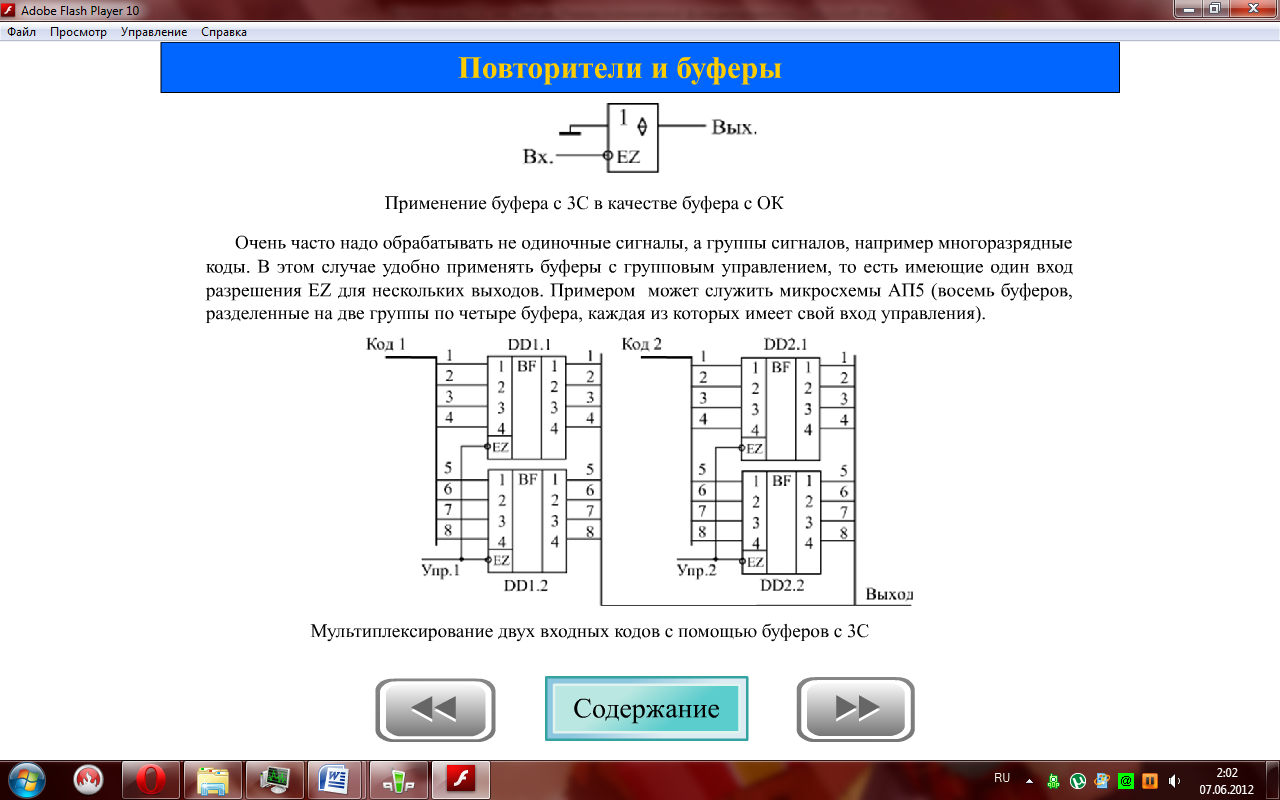This screenshot has height=800, width=1280.
Task: Open the green network tray icon
Action: pyautogui.click(x=1054, y=780)
